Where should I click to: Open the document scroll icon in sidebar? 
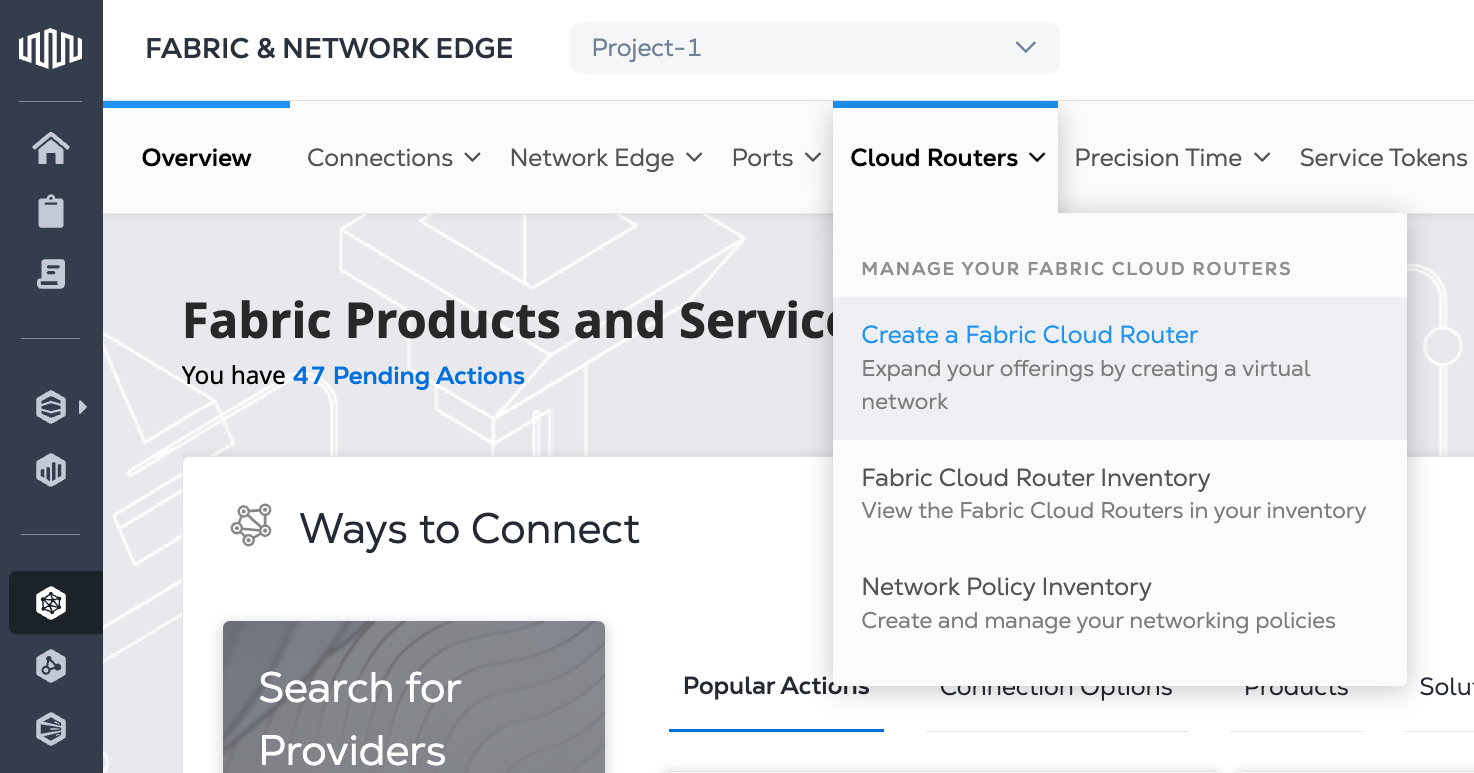[x=51, y=274]
